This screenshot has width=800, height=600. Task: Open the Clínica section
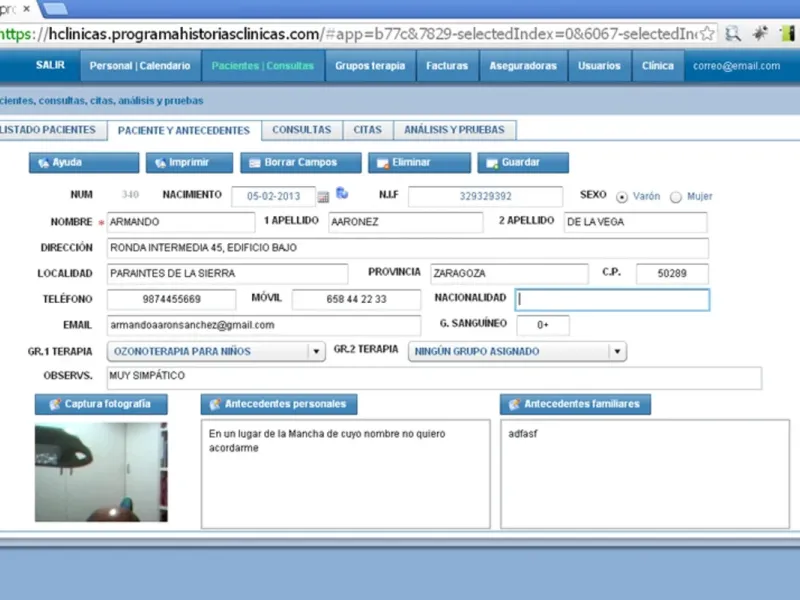pos(658,66)
